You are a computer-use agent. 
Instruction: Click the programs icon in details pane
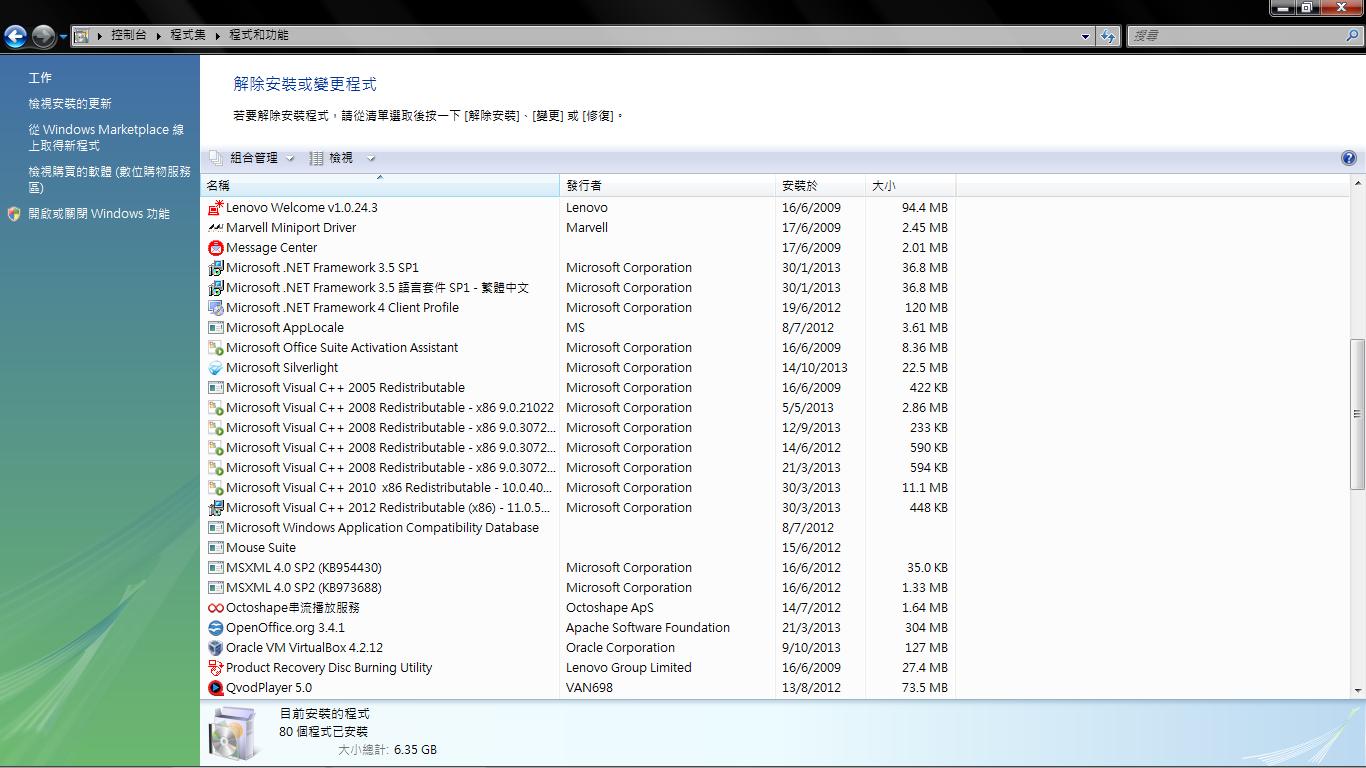[x=237, y=735]
